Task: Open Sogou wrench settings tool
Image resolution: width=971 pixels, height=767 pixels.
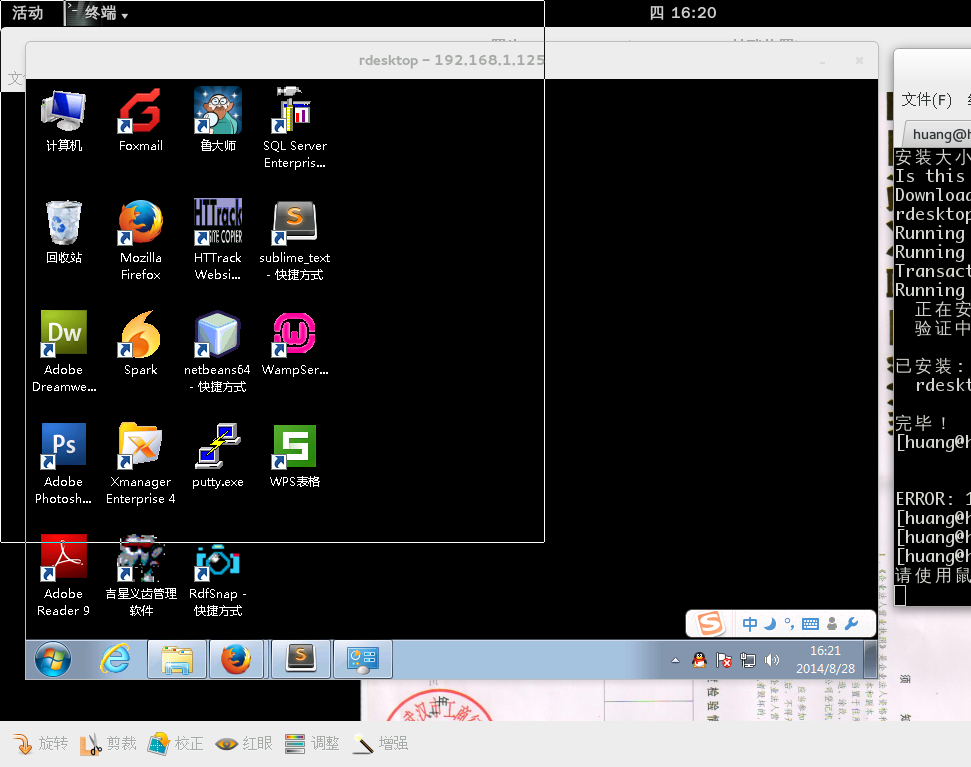Action: 851,624
